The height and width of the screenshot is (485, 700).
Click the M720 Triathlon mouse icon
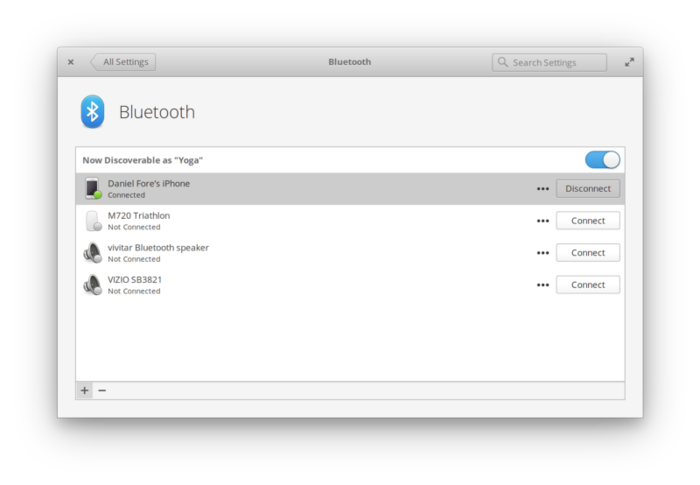[93, 221]
